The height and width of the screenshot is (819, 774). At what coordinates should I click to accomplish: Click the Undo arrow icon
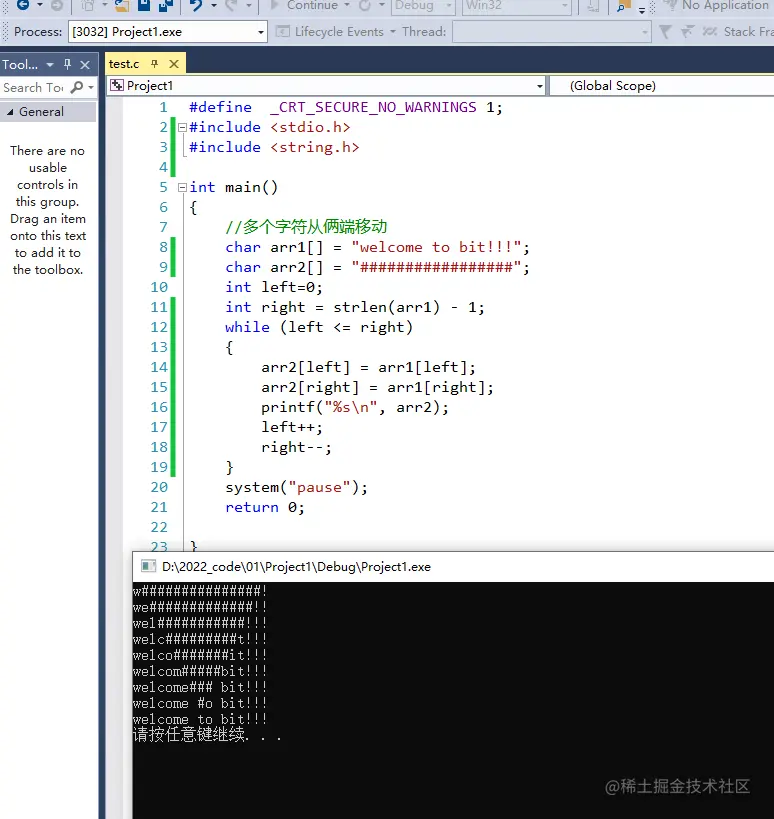click(196, 5)
